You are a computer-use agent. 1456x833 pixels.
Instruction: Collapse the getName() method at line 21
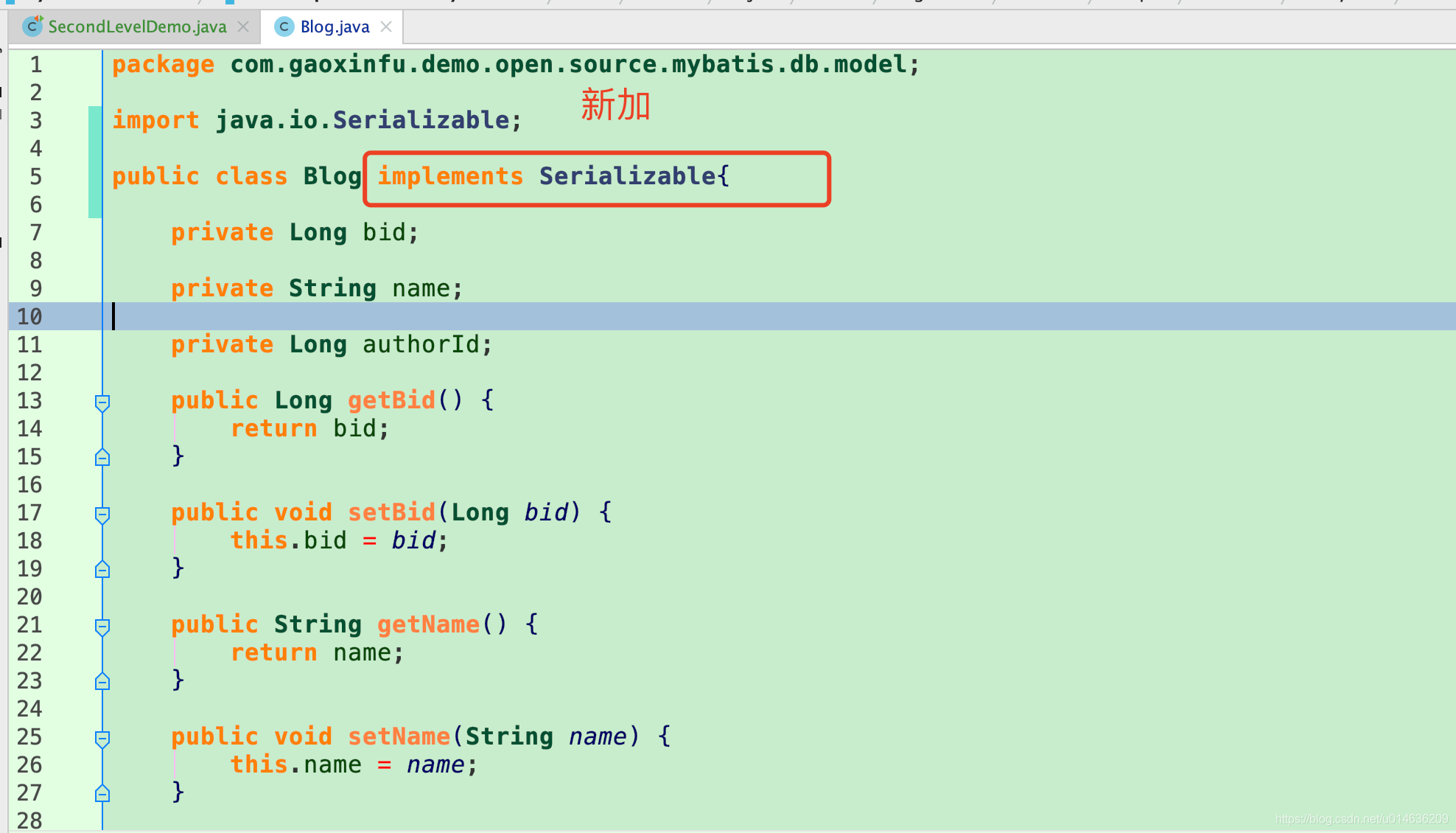click(102, 626)
